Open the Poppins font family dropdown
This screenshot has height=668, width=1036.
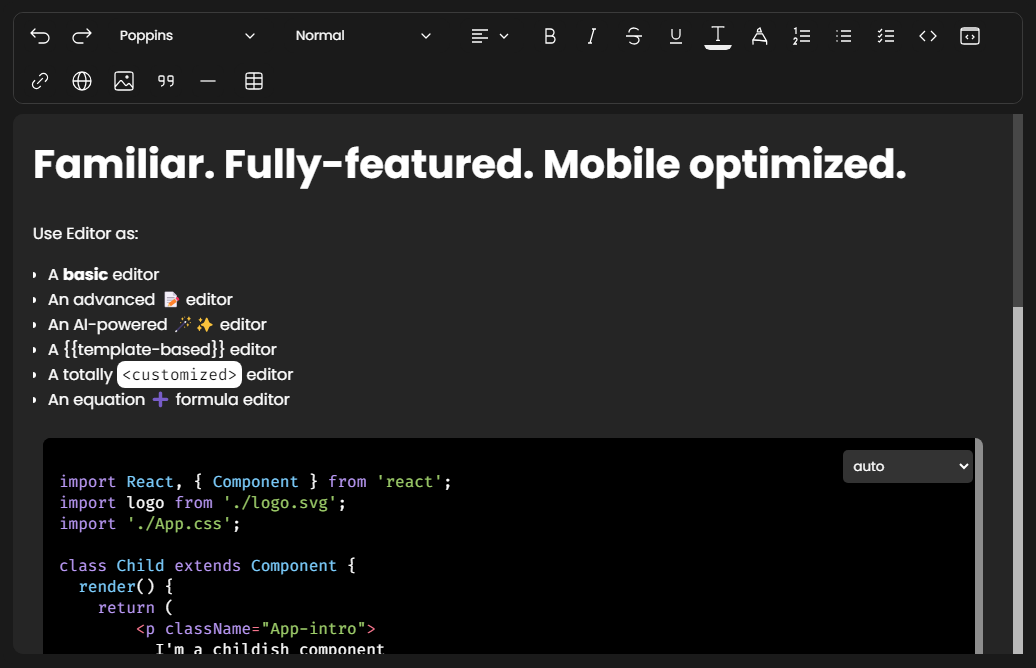pos(187,36)
